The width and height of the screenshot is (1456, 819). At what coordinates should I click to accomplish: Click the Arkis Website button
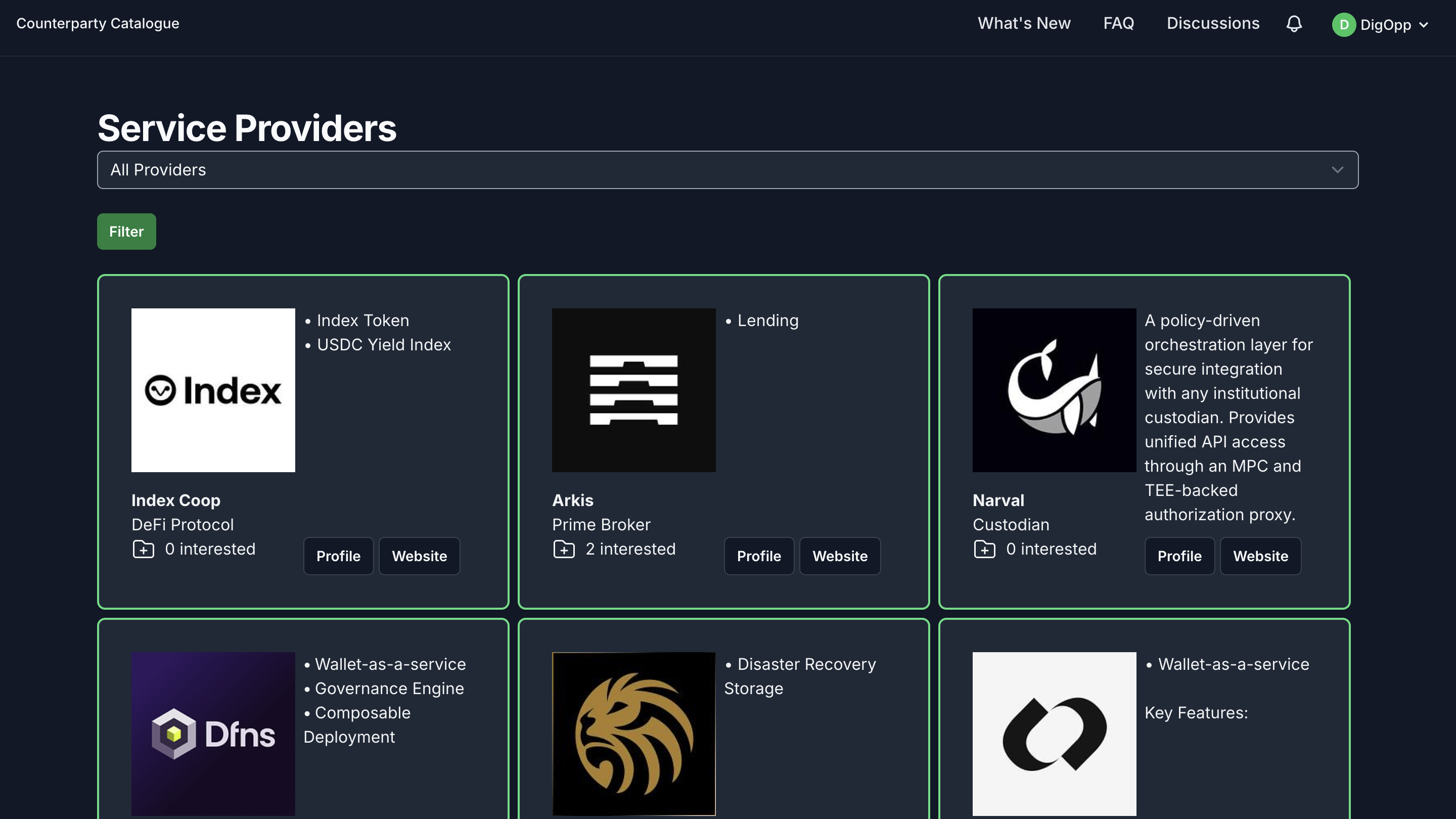tap(839, 556)
